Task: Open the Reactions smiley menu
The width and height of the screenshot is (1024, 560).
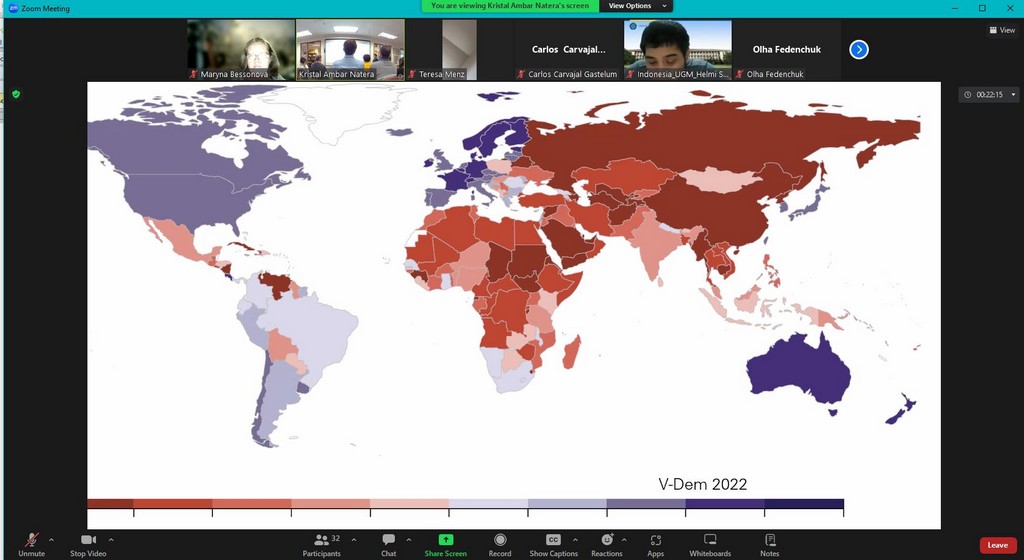Action: (606, 541)
